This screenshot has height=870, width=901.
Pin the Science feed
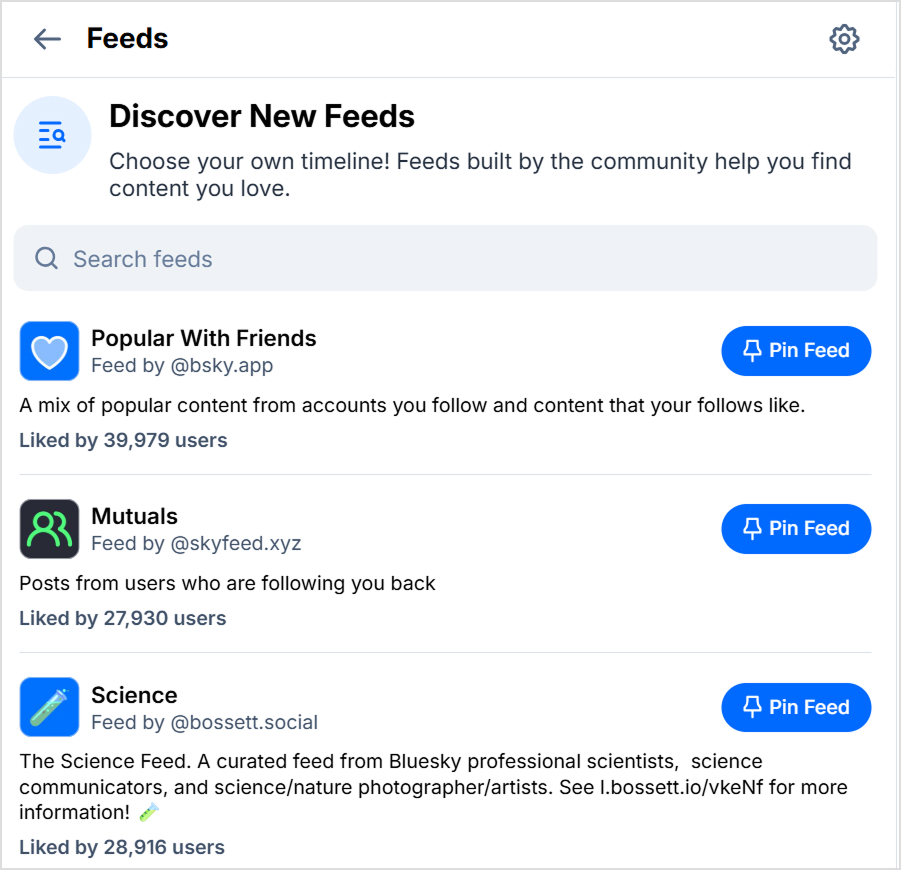coord(796,707)
